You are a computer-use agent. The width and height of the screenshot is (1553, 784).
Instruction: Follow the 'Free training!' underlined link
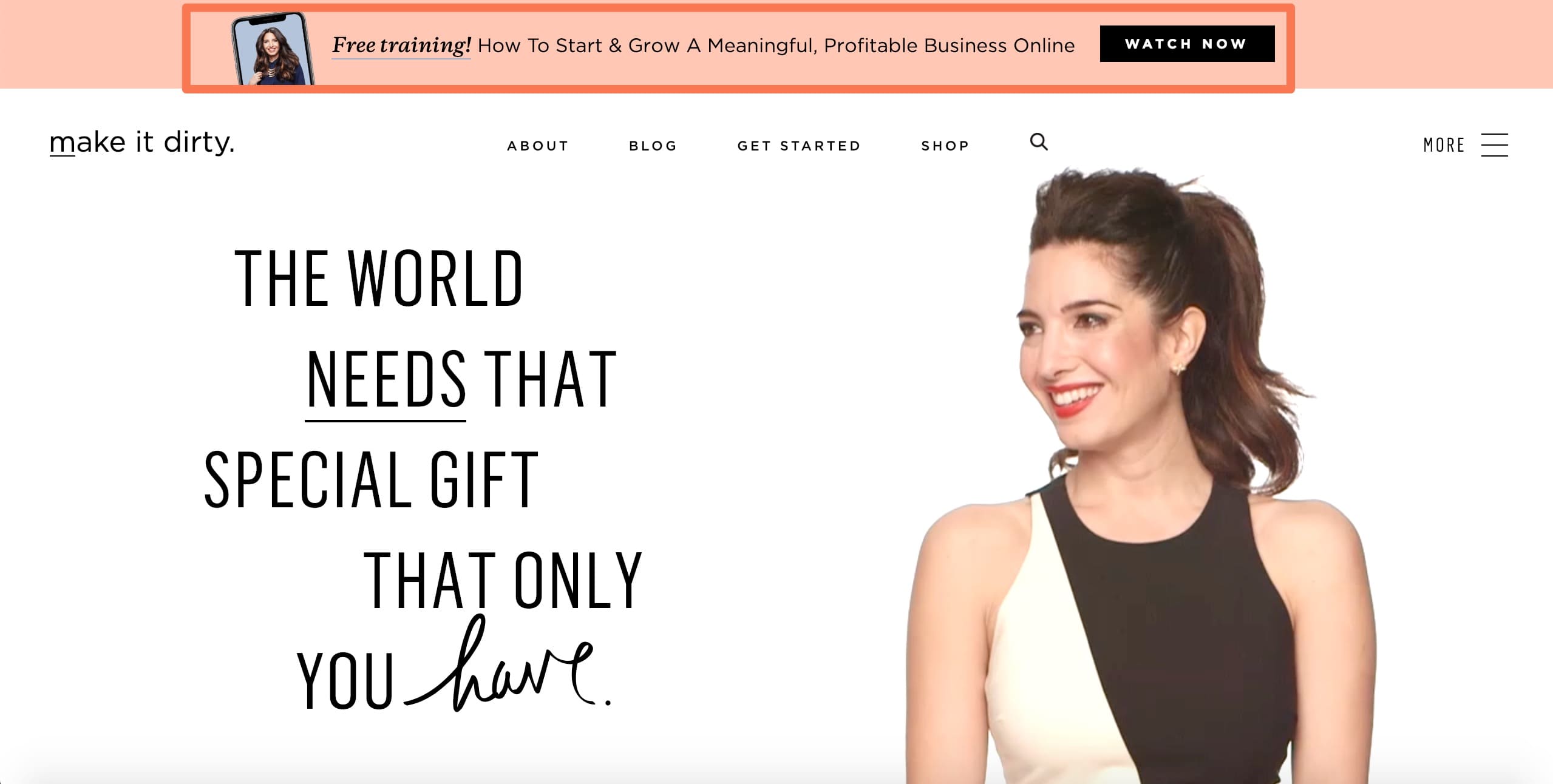click(401, 46)
